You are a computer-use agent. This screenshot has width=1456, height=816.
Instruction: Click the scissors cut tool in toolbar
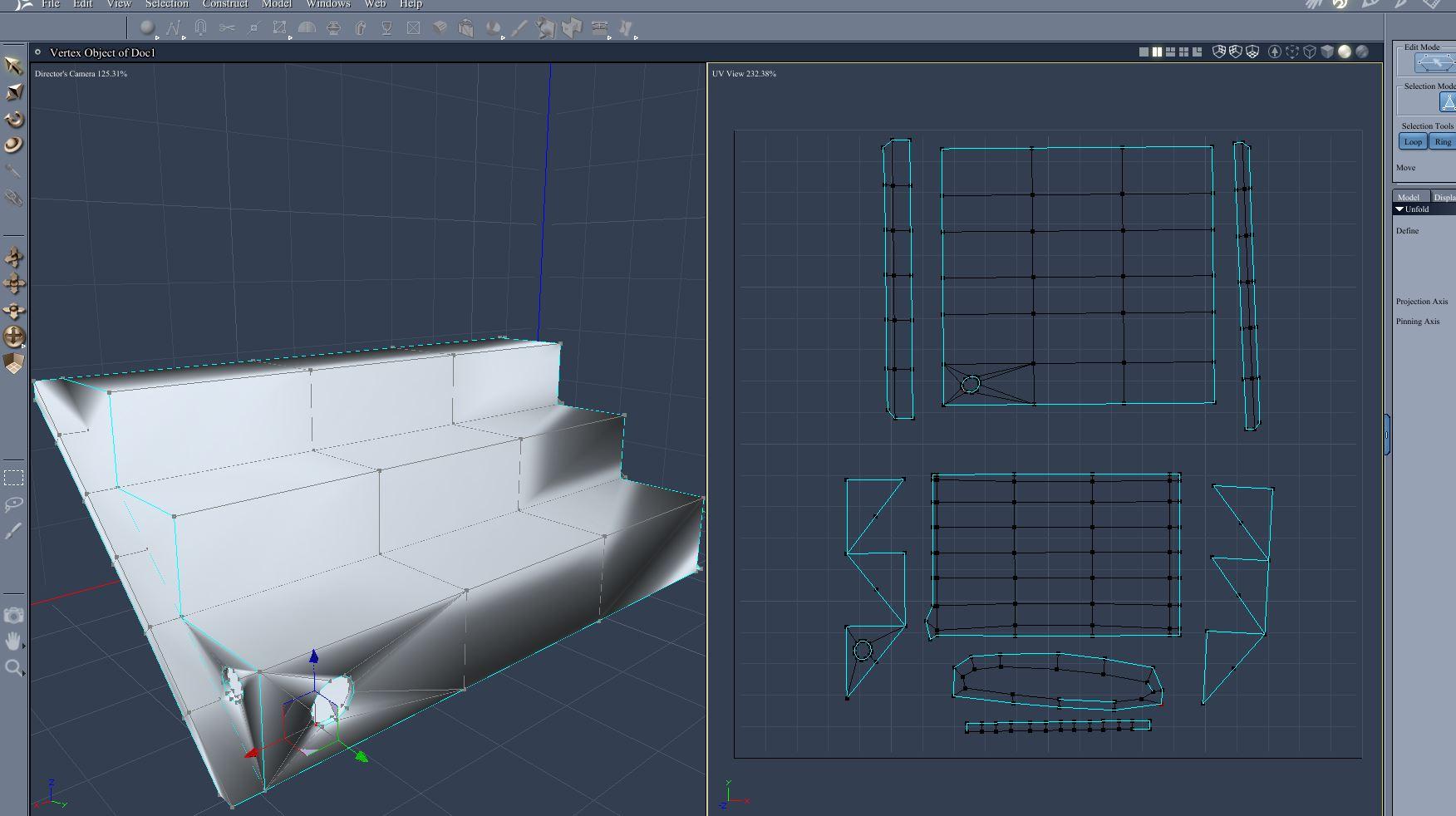pyautogui.click(x=227, y=28)
